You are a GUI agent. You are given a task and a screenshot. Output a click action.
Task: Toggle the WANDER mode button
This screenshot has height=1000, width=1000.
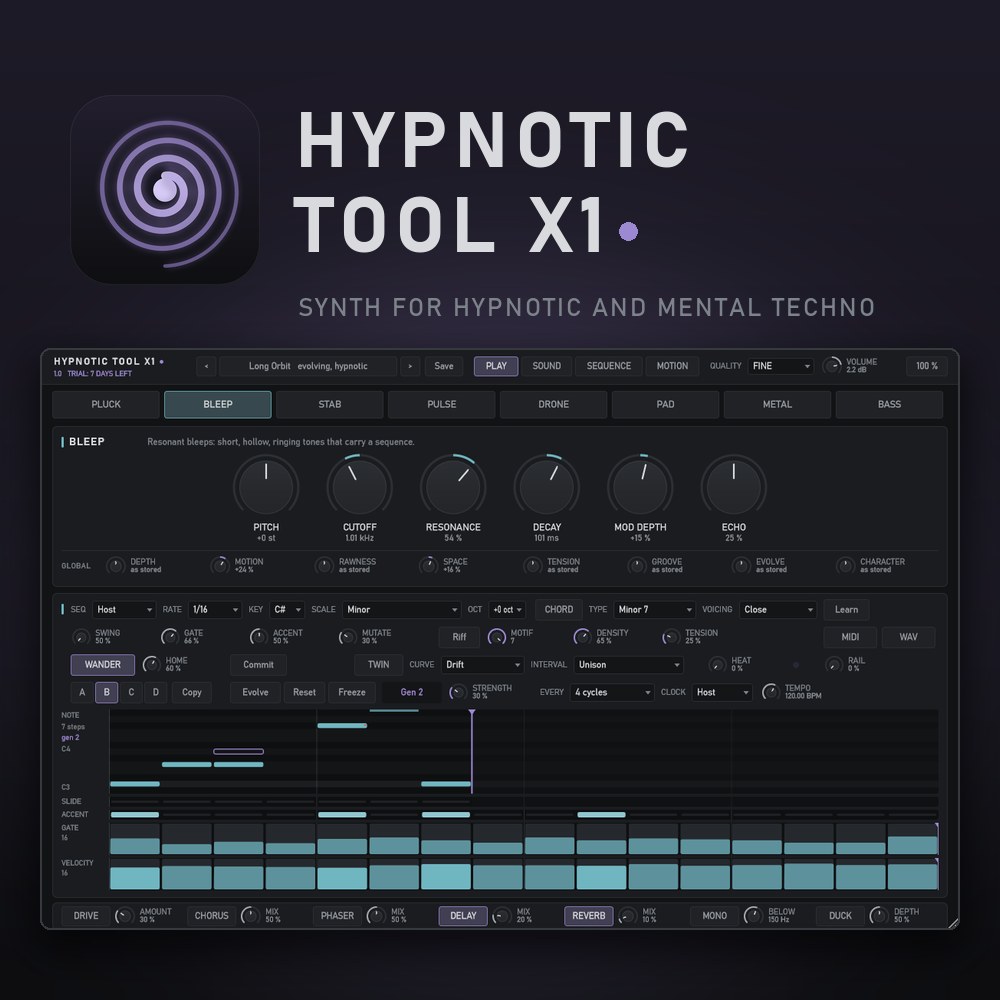pyautogui.click(x=103, y=665)
